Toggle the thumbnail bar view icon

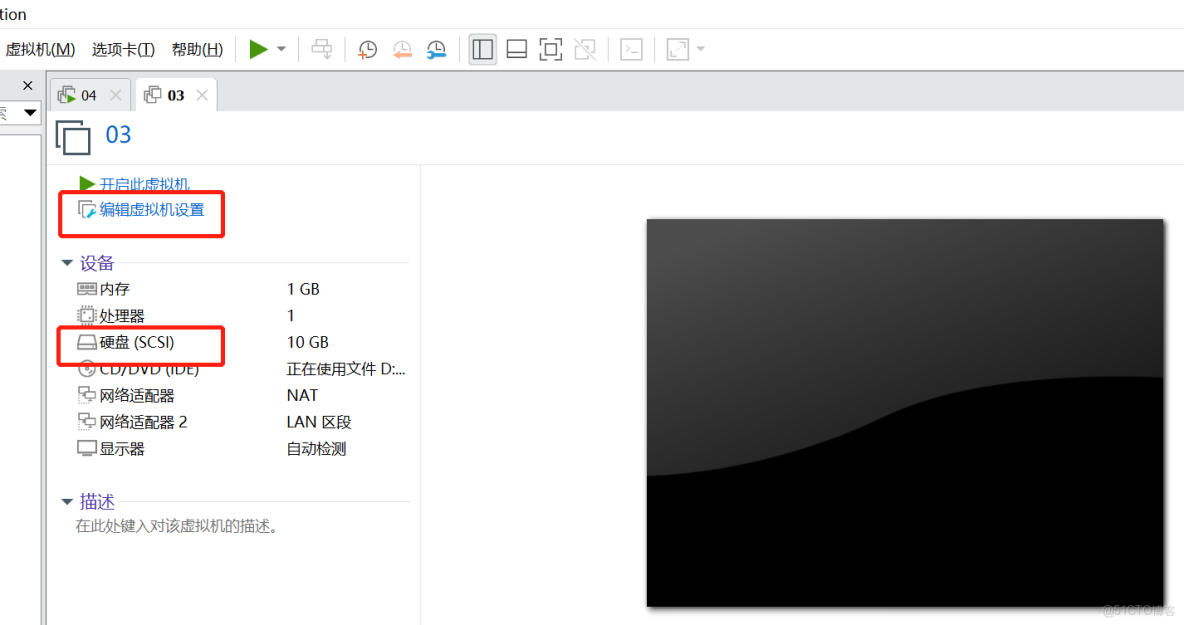click(516, 50)
